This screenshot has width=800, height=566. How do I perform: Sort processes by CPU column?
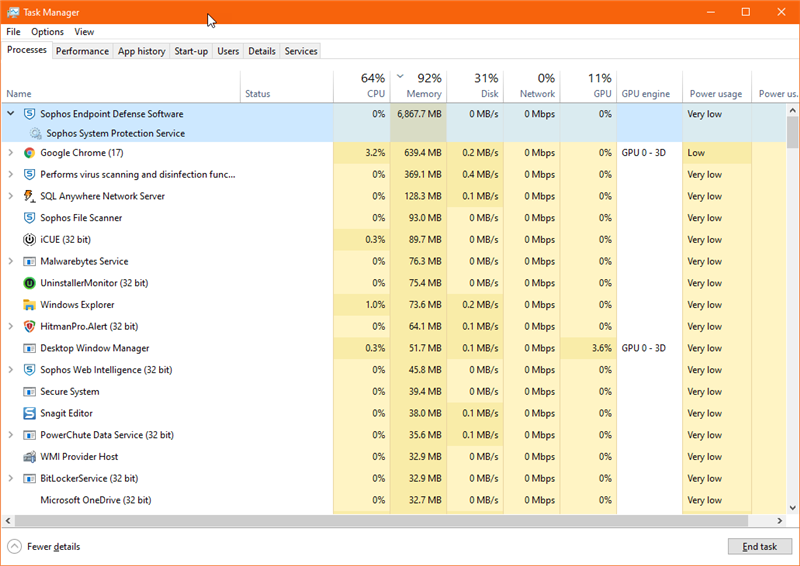point(362,87)
